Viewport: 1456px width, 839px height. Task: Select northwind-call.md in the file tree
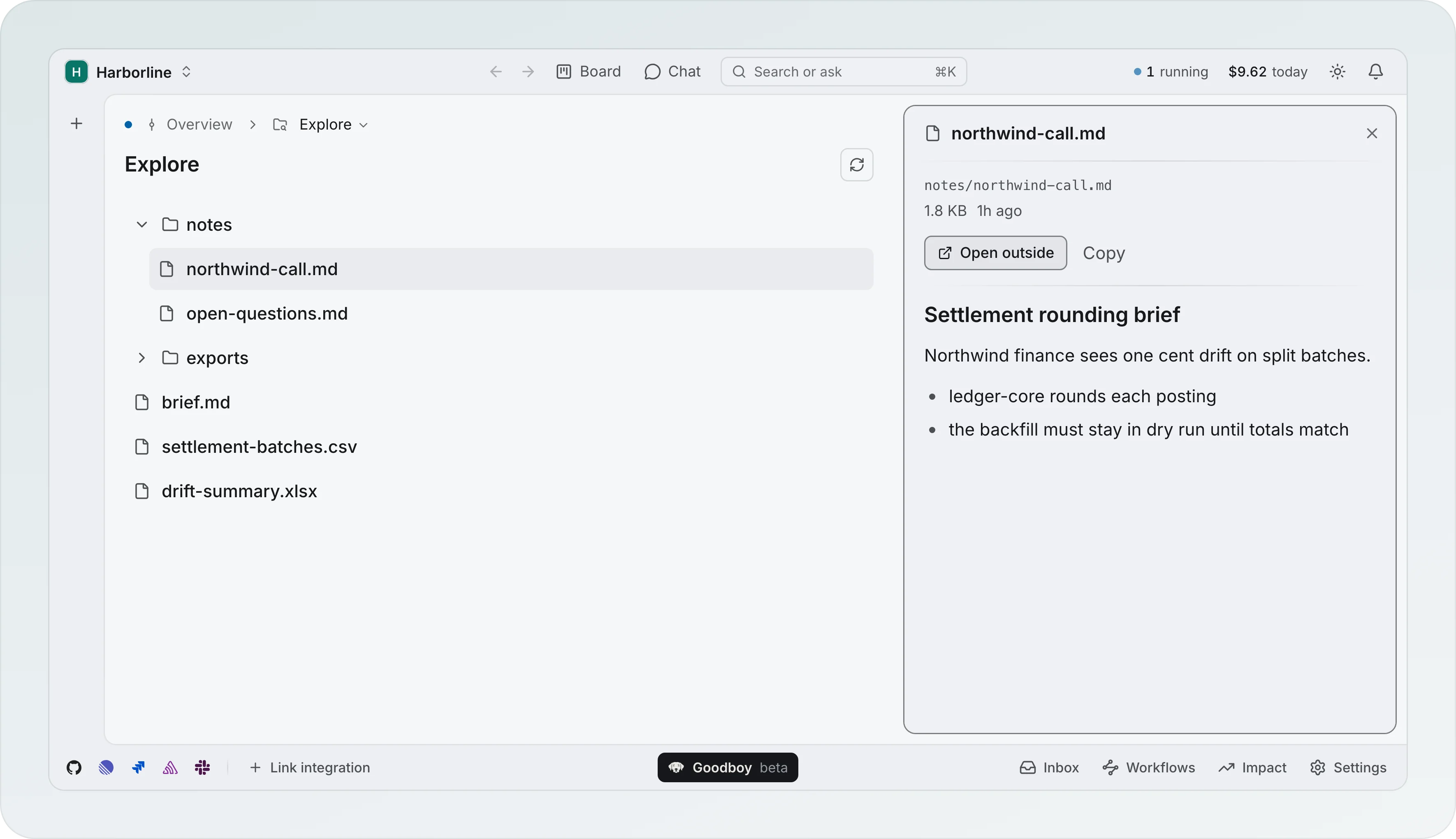coord(511,269)
